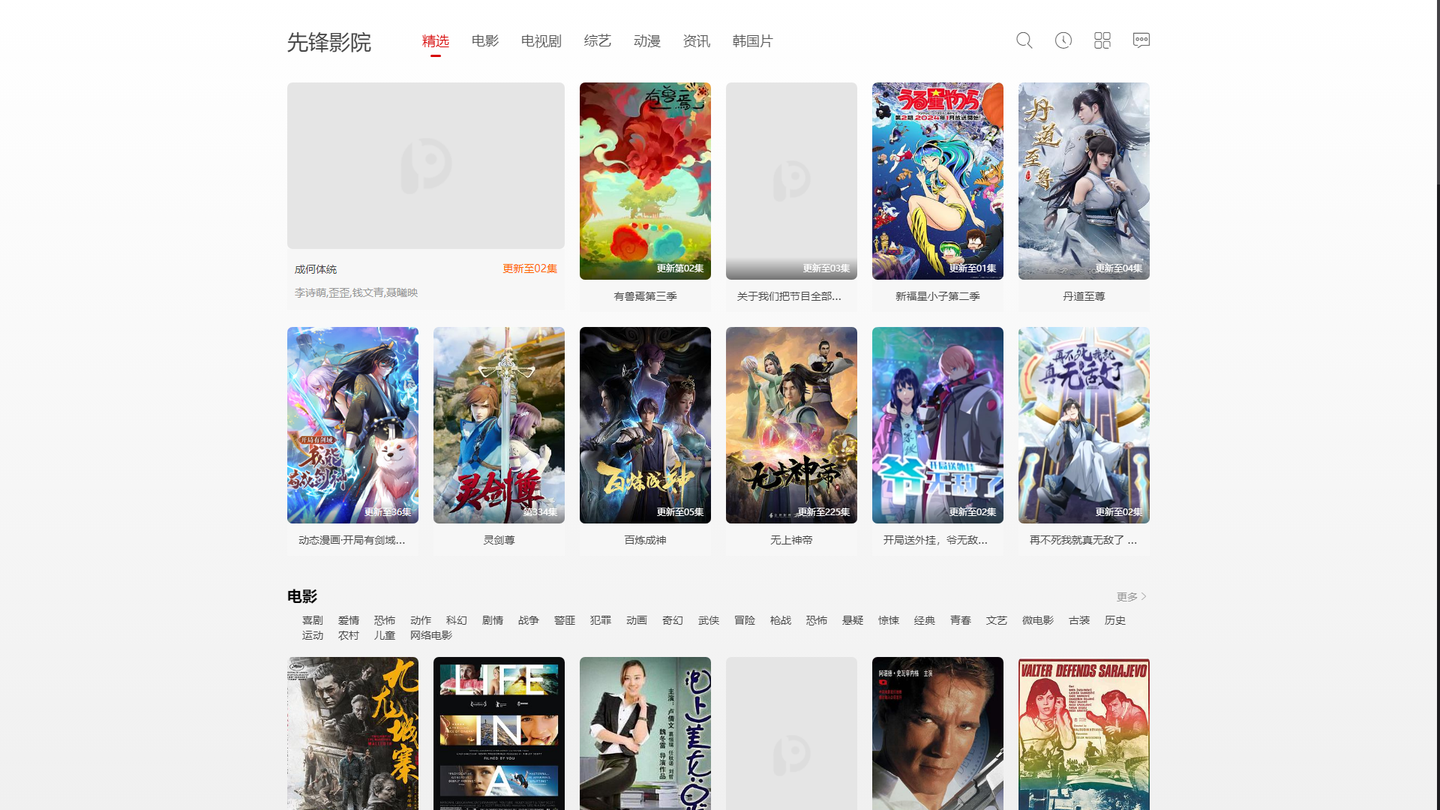Viewport: 1440px width, 810px height.
Task: Switch to the 韩国片 tab
Action: (x=752, y=41)
